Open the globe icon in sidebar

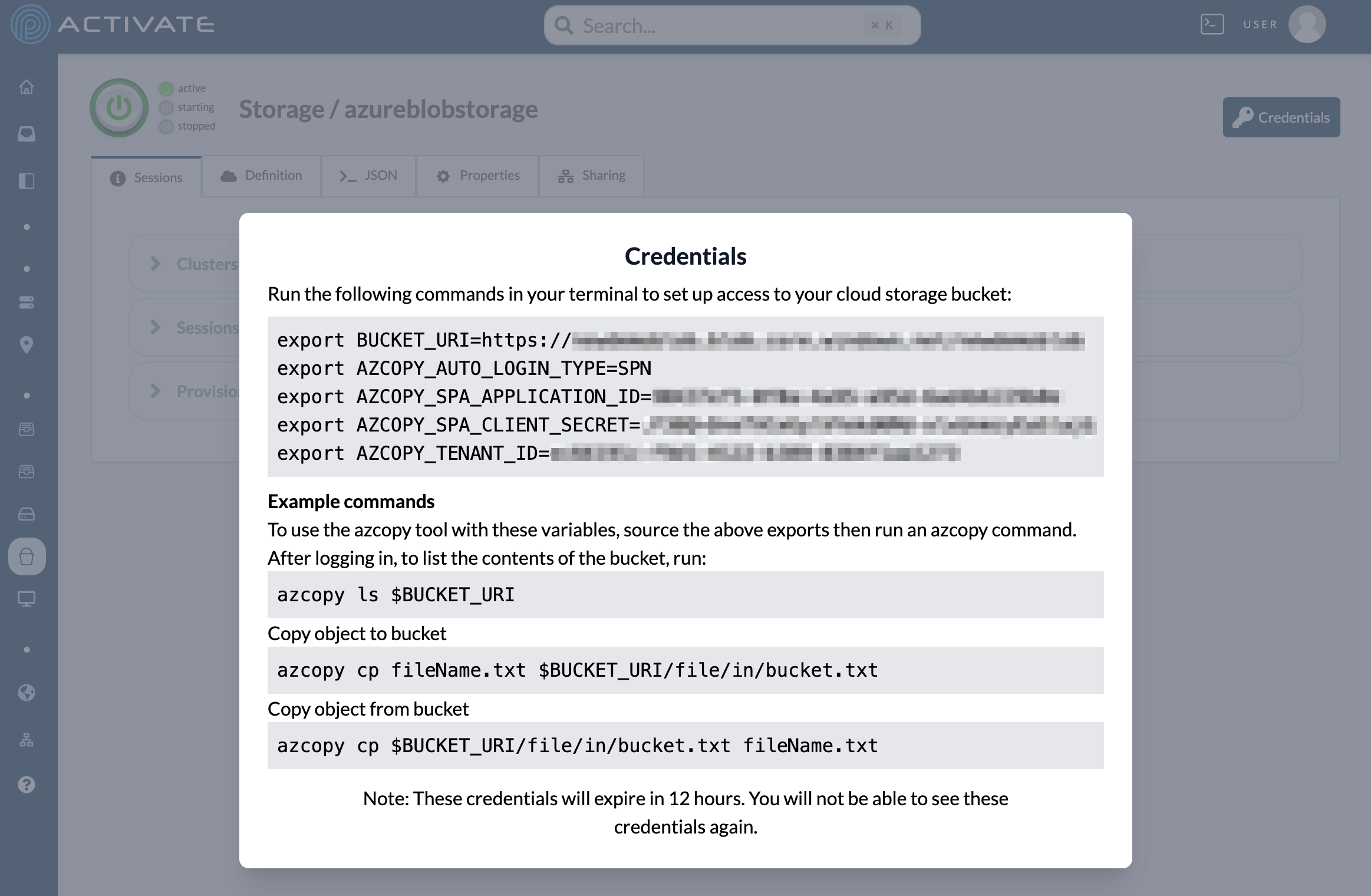pos(27,693)
